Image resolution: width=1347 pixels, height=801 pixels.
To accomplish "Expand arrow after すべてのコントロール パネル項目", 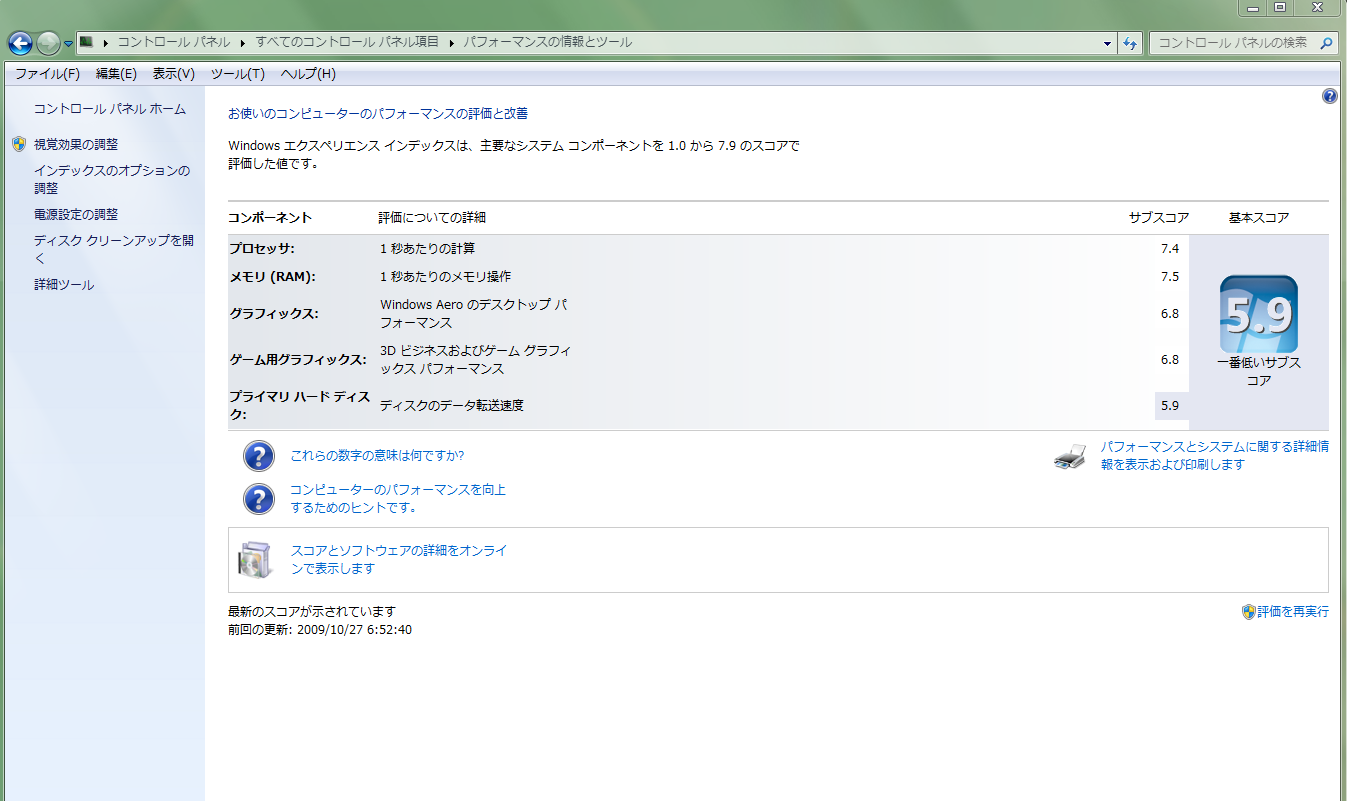I will 451,43.
